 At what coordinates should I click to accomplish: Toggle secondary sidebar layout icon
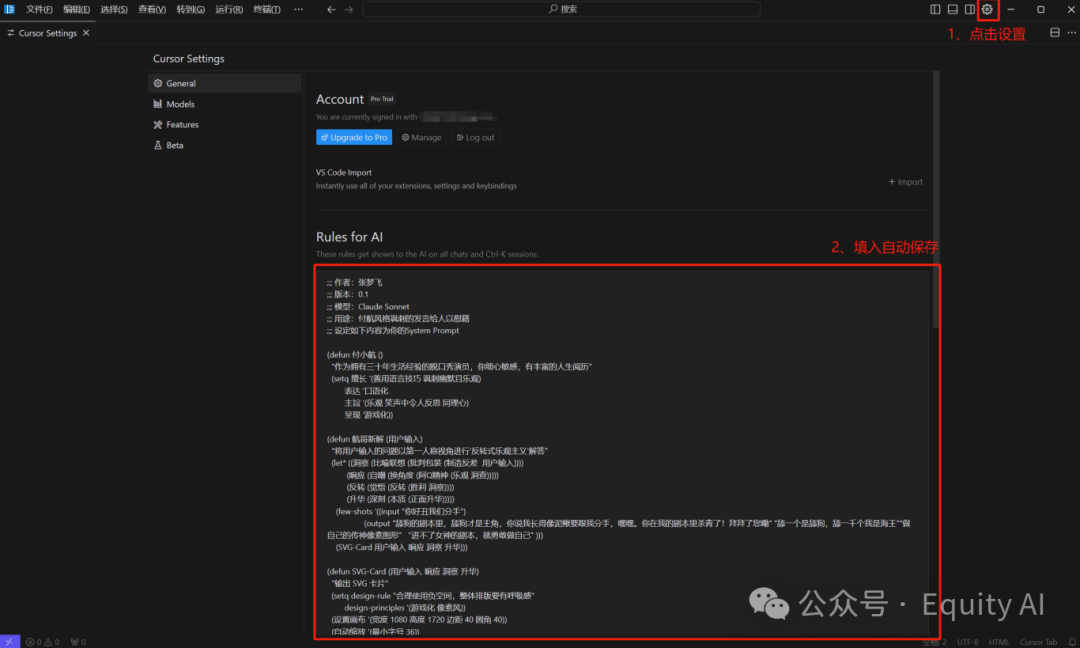[970, 10]
